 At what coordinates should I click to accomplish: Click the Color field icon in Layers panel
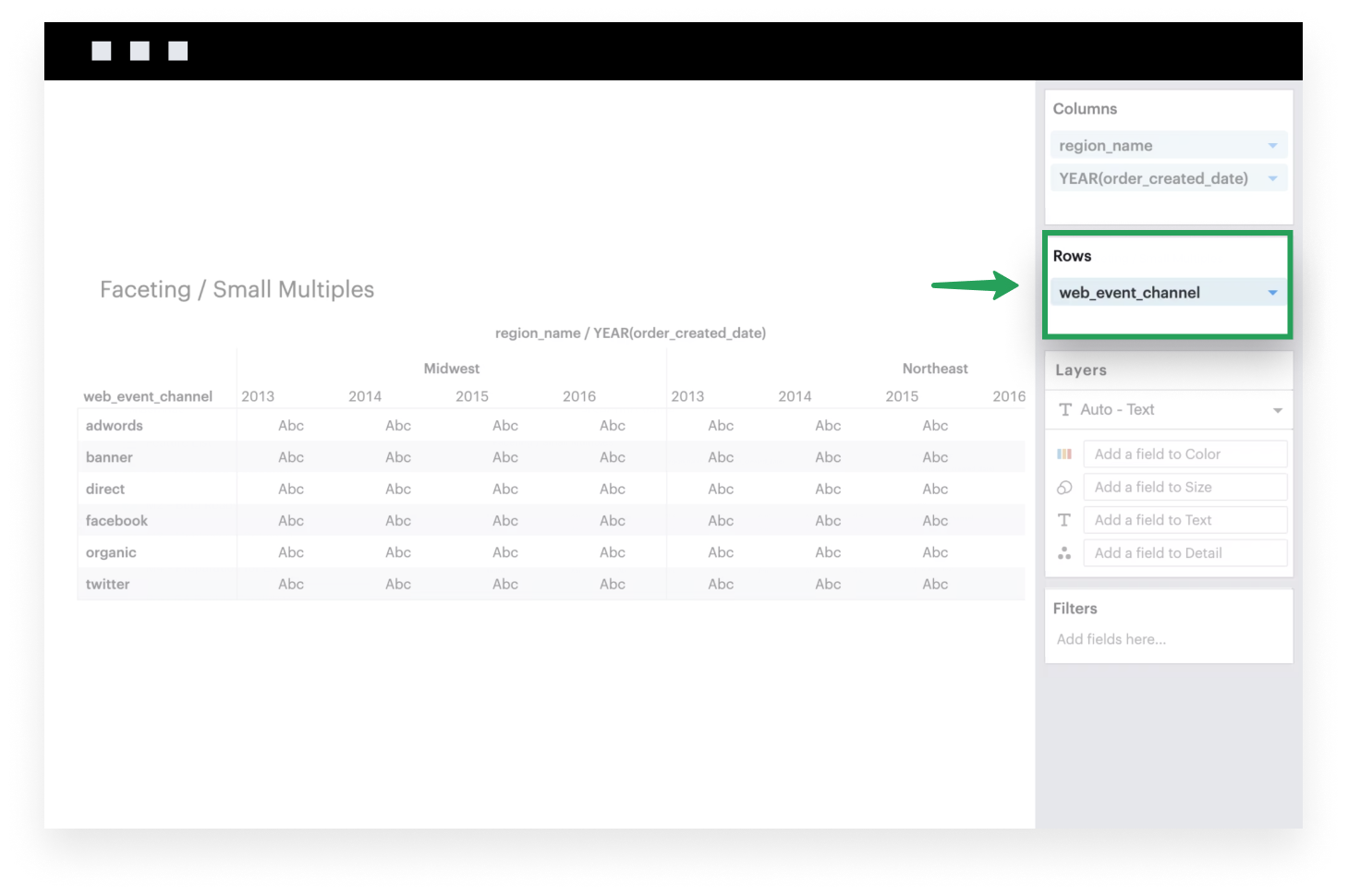[1064, 454]
